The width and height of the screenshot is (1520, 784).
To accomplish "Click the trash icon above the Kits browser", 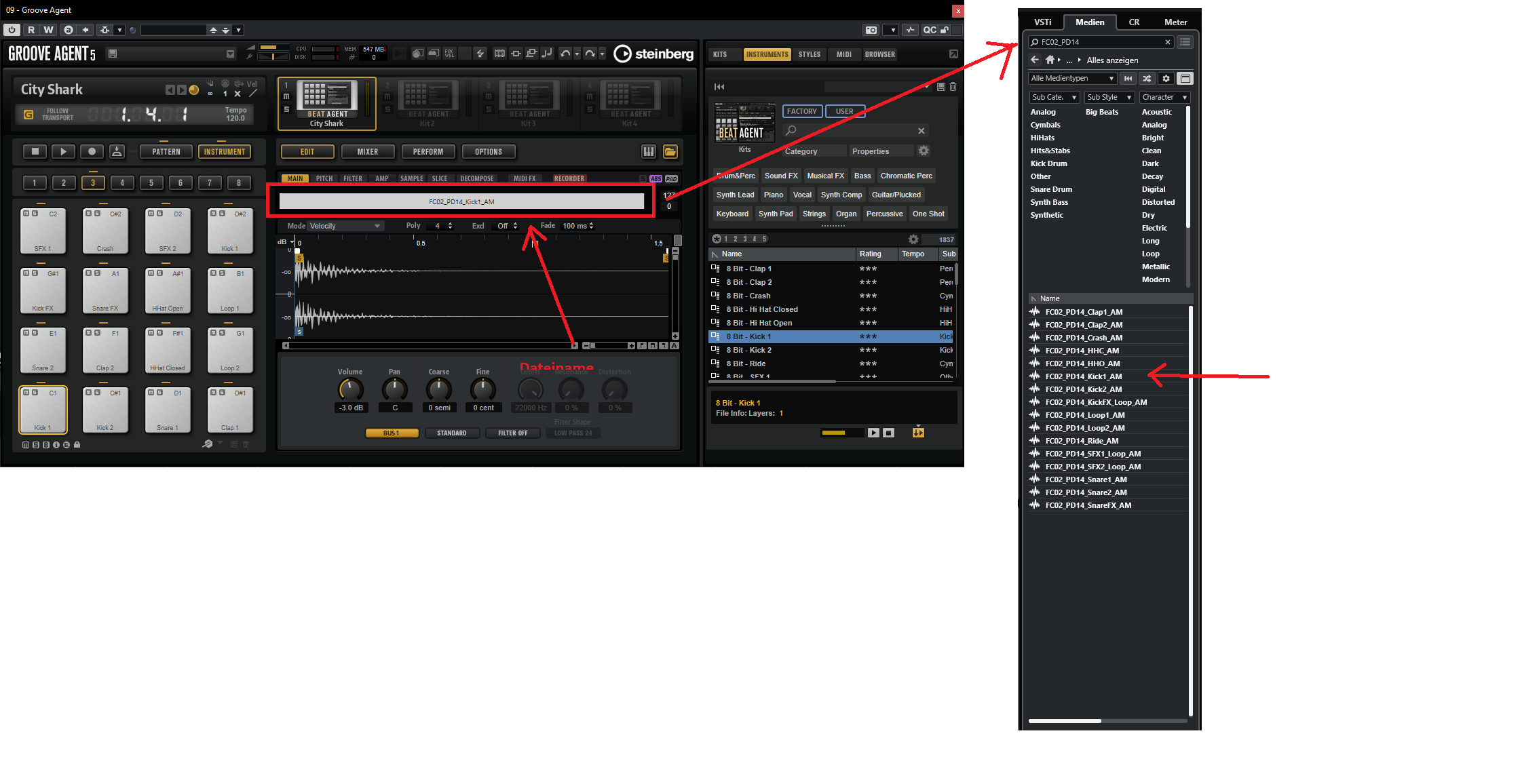I will coord(953,87).
